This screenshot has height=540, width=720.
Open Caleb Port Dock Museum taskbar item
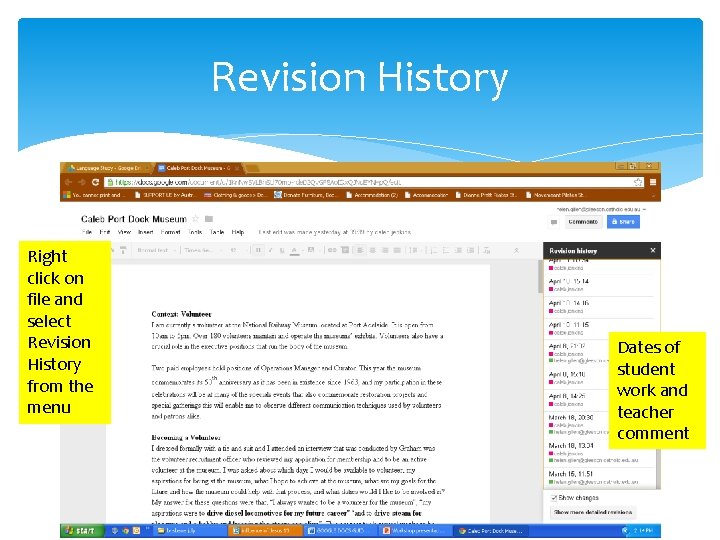[491, 531]
